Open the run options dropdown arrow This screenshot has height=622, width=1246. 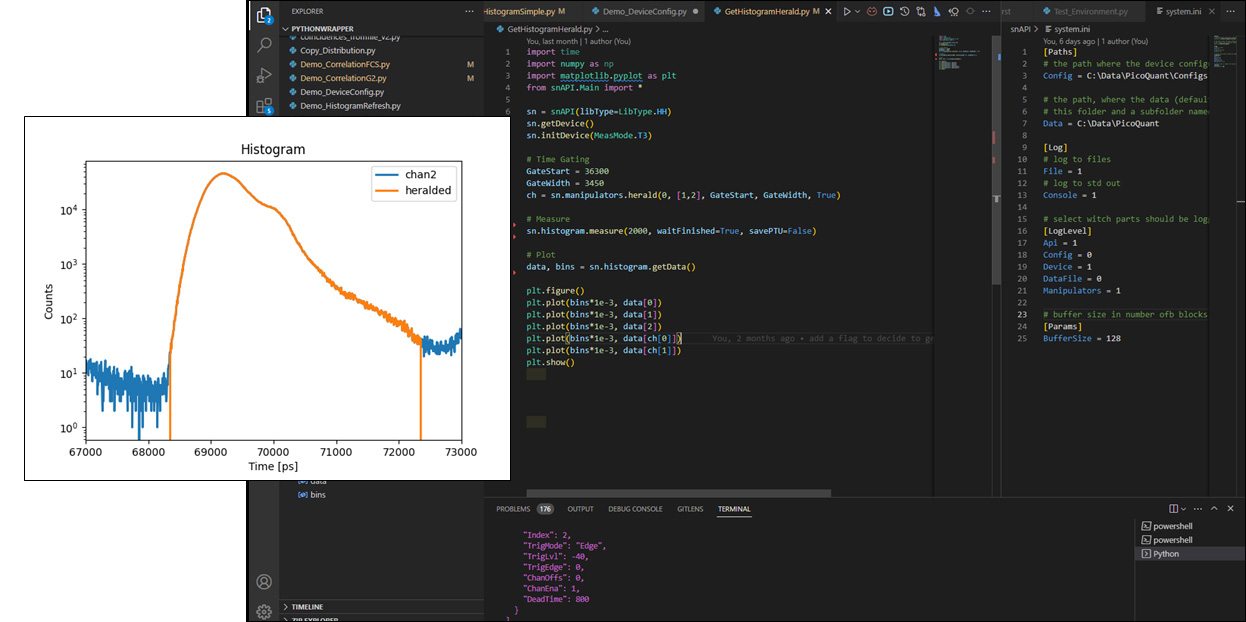[x=858, y=12]
